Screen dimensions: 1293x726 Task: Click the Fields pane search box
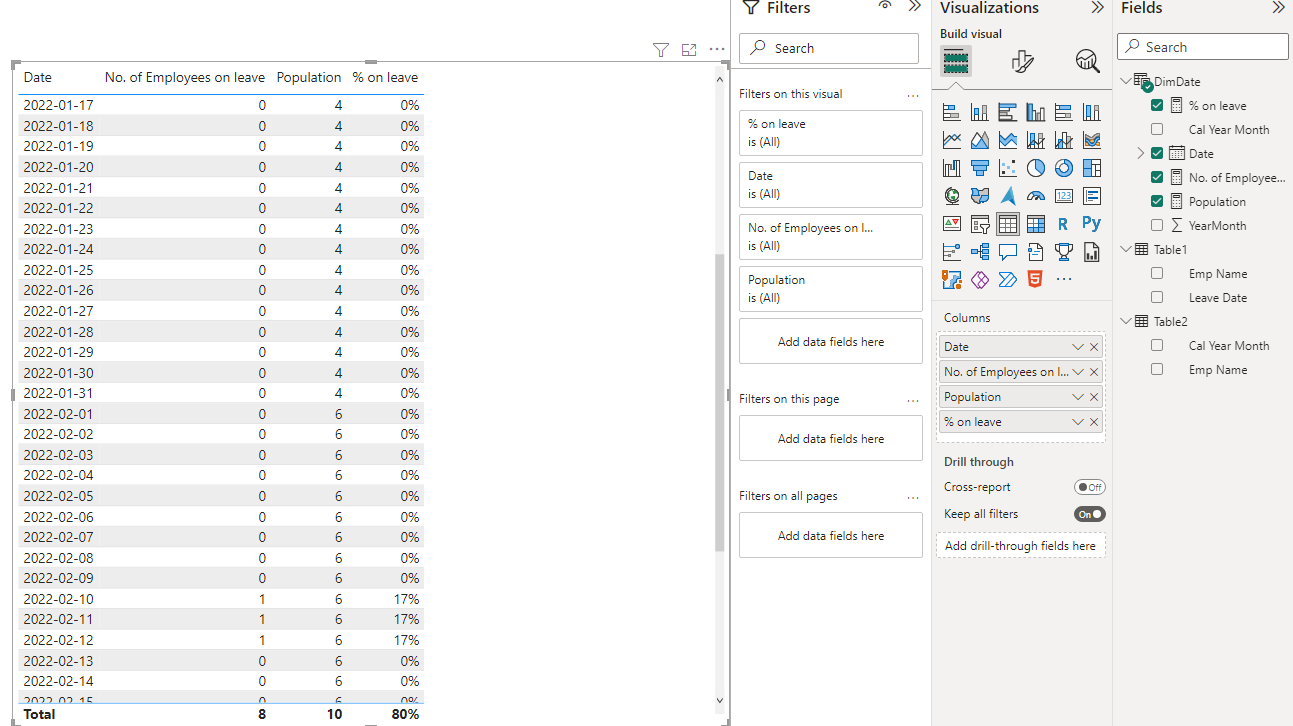[x=1203, y=47]
